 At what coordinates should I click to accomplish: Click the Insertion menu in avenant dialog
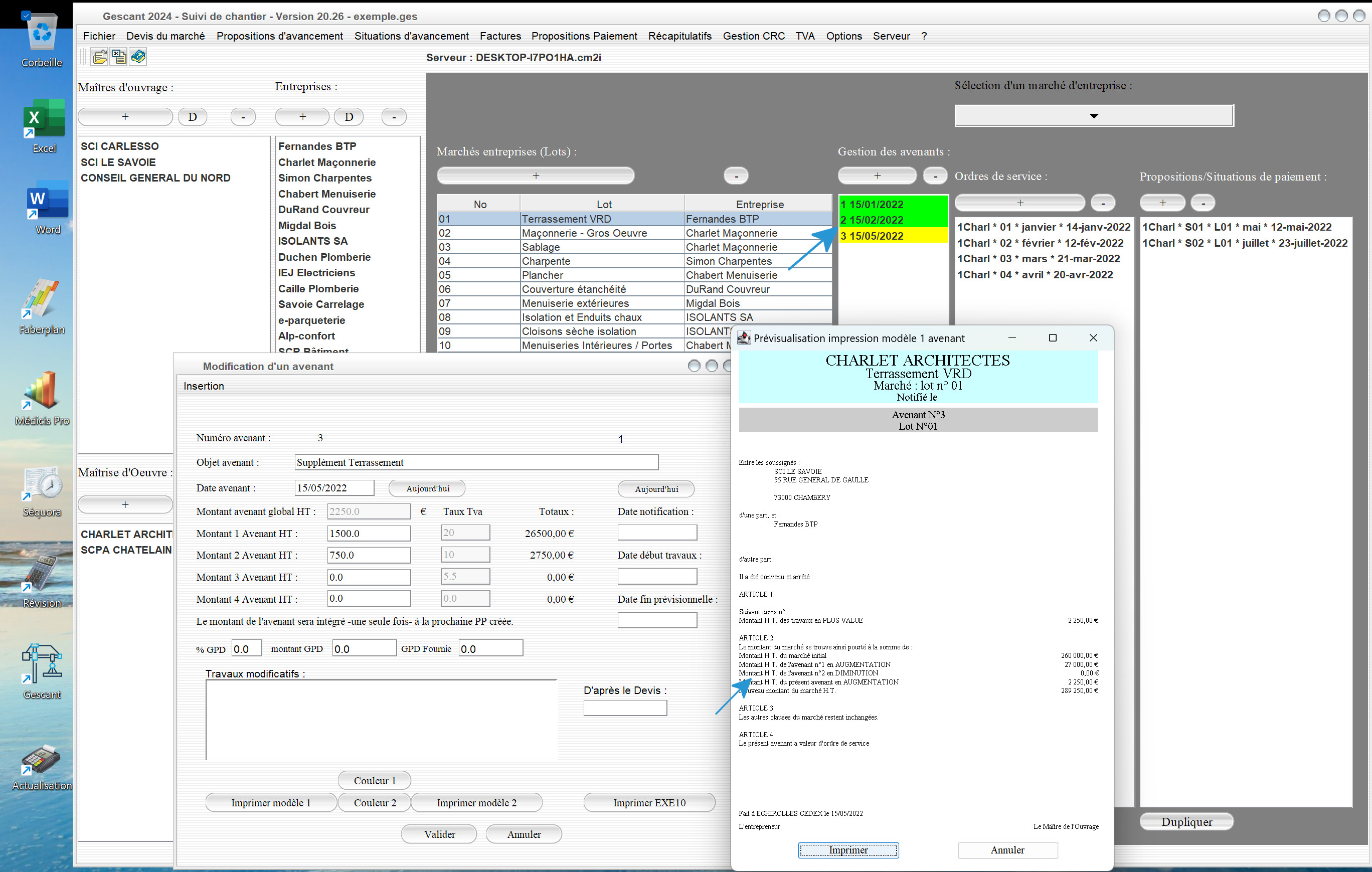click(204, 386)
